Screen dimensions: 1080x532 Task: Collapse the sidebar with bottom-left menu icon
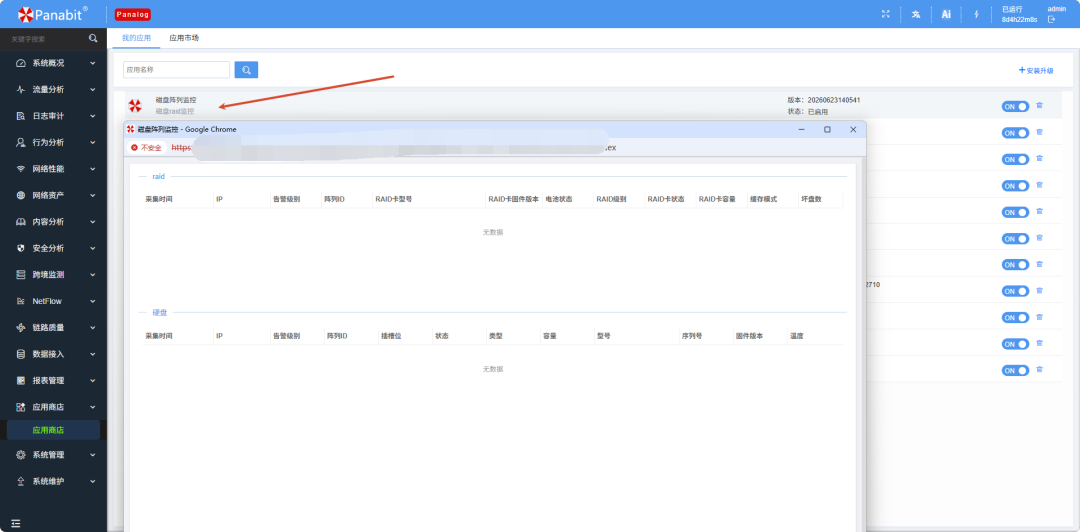pyautogui.click(x=16, y=524)
